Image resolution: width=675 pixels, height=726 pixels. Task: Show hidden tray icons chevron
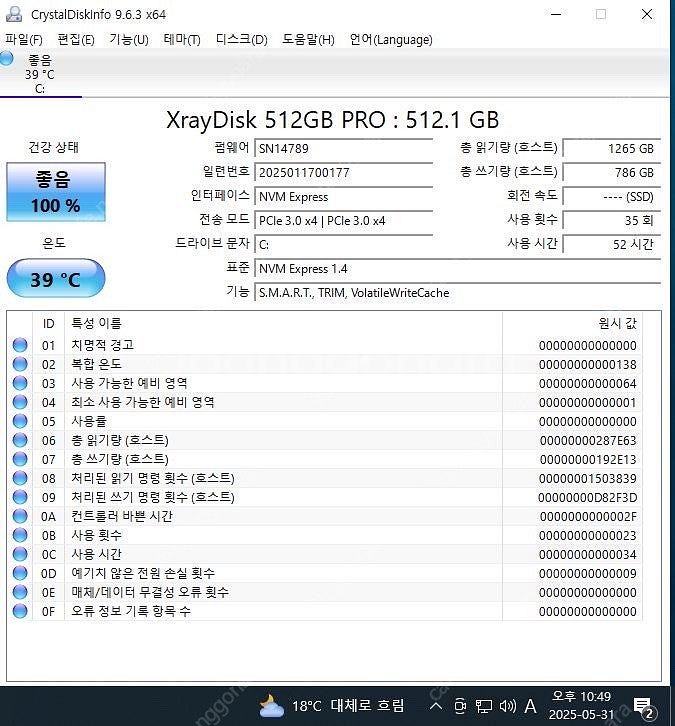click(x=436, y=706)
